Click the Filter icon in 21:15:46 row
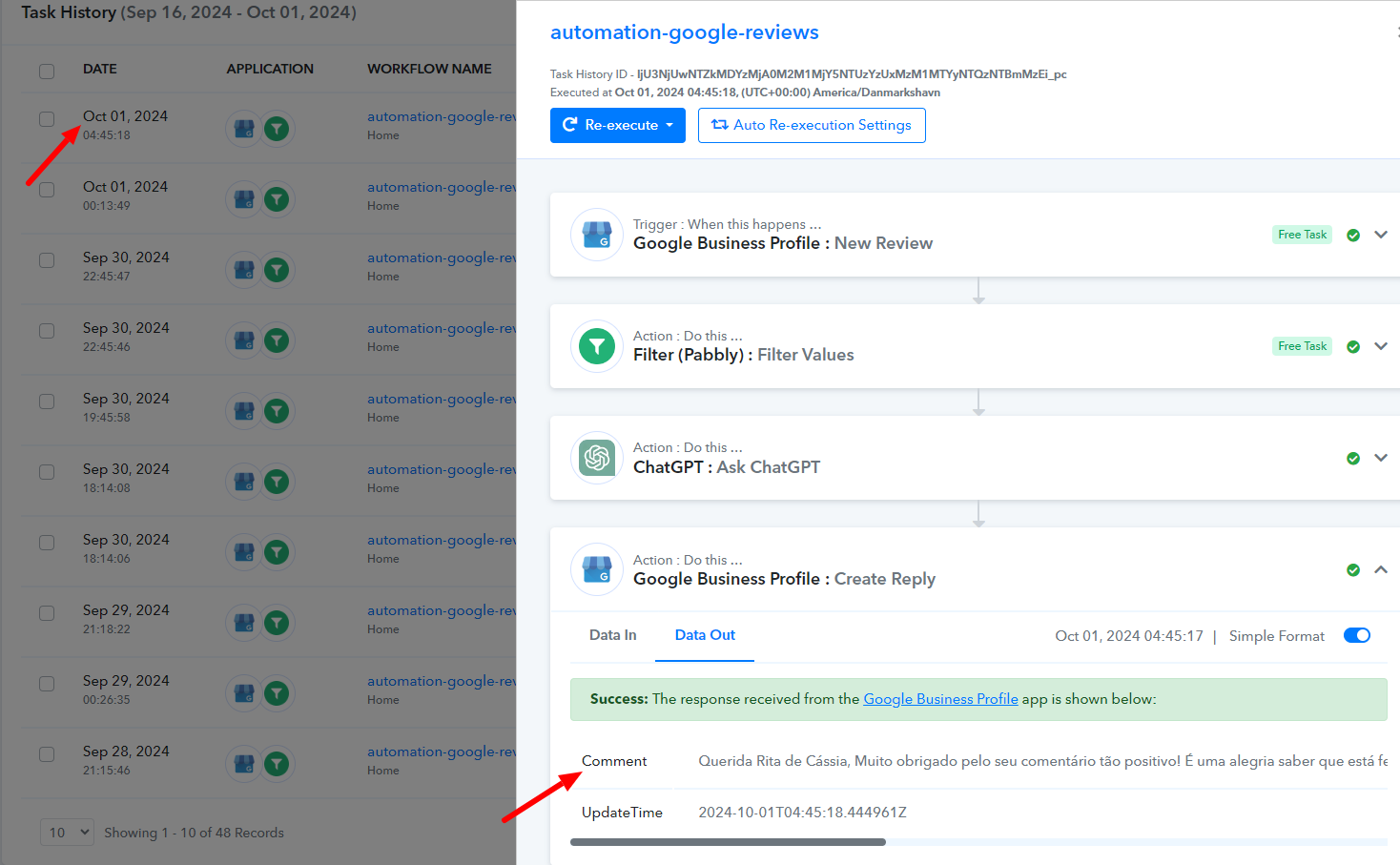This screenshot has height=865, width=1400. 277,763
